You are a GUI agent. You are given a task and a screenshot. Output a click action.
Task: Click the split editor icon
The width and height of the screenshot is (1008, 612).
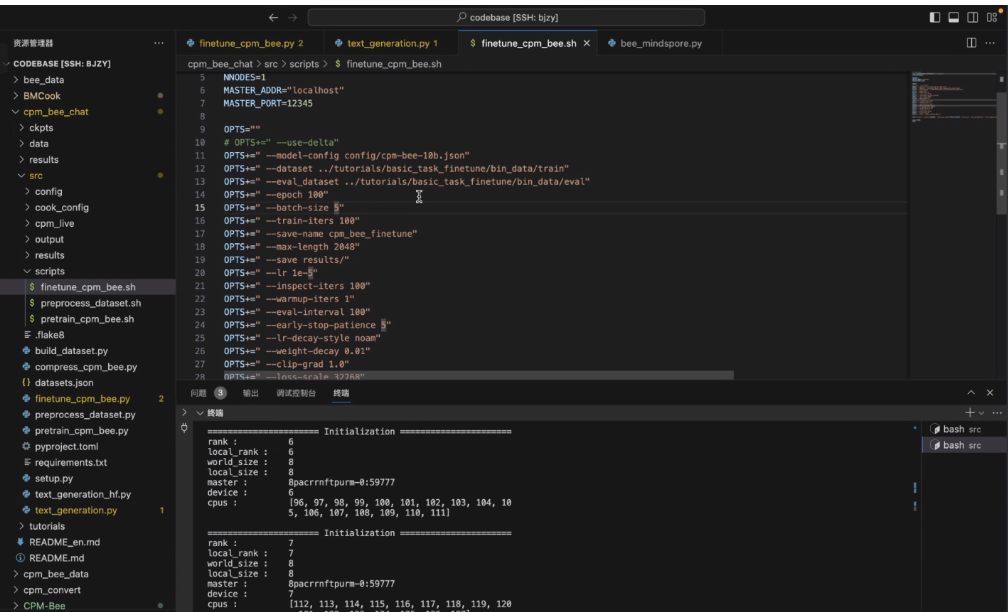click(x=971, y=43)
